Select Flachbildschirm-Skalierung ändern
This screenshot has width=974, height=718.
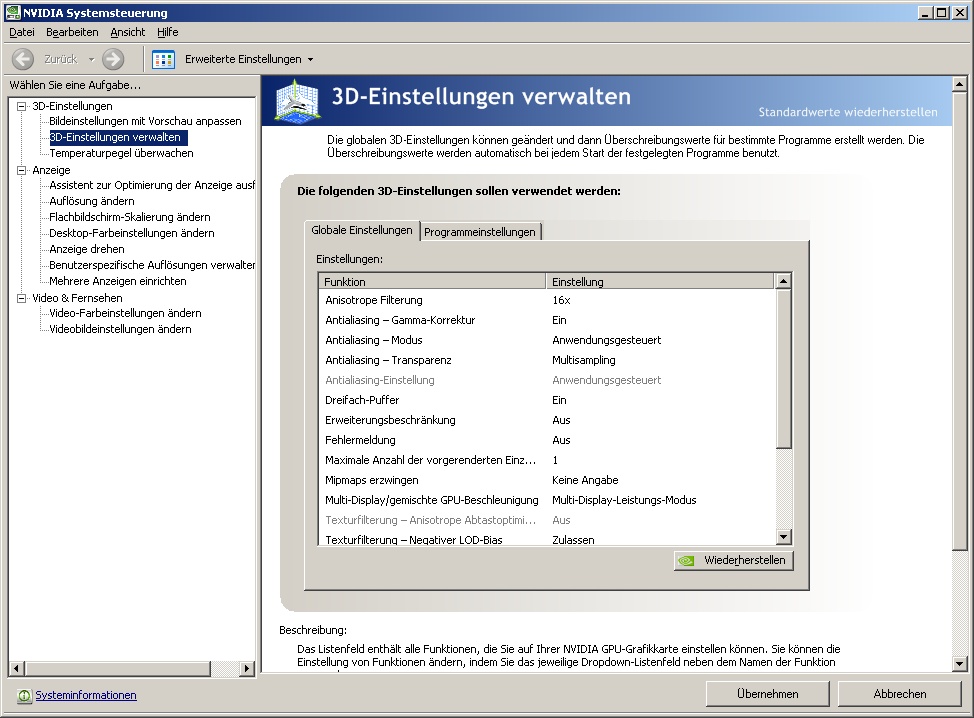[130, 217]
